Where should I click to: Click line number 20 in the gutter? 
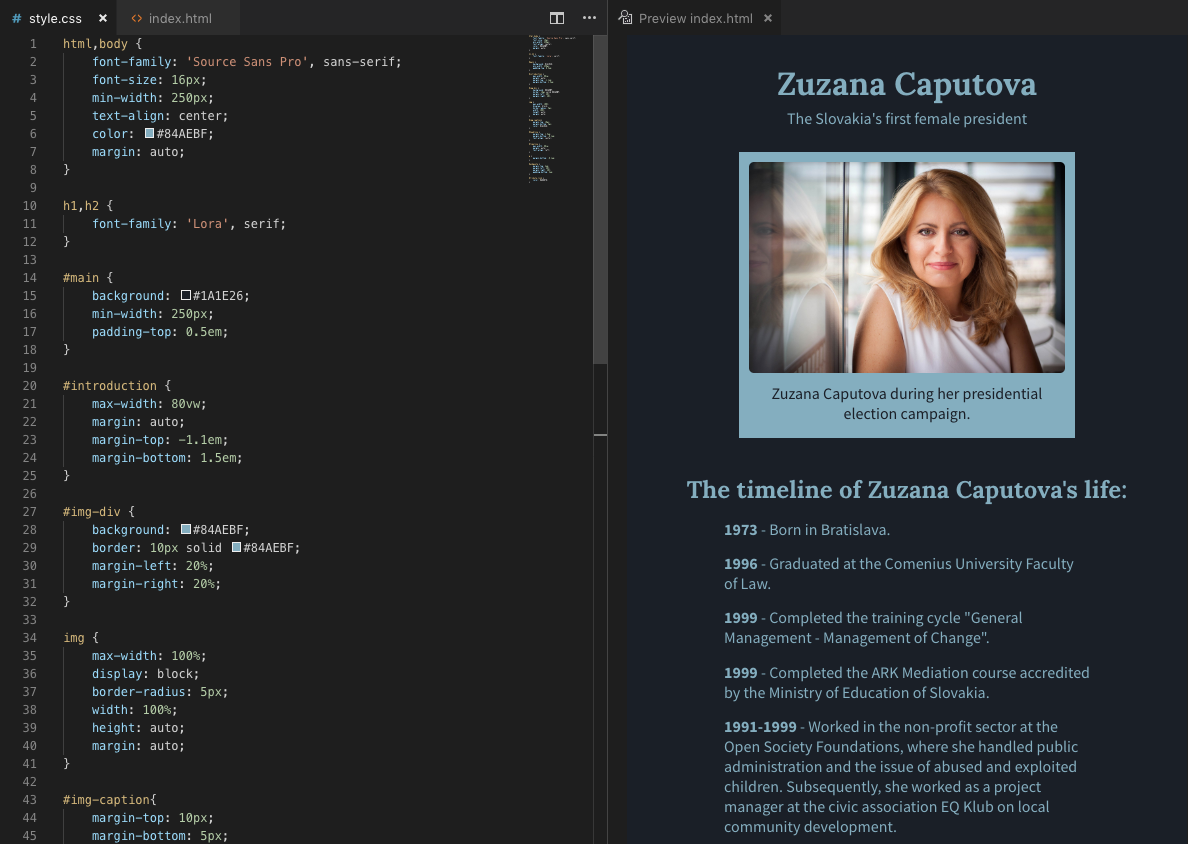pos(29,385)
